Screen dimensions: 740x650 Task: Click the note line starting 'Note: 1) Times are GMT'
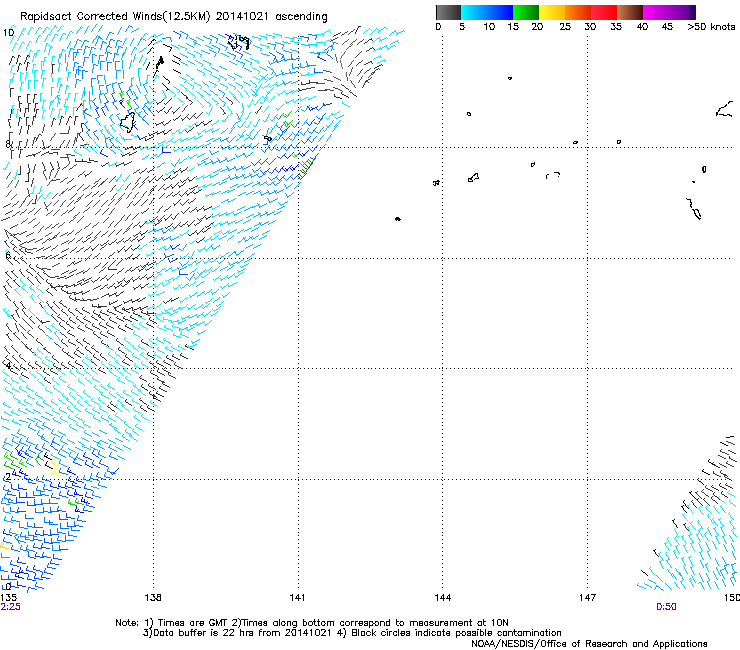coord(311,623)
